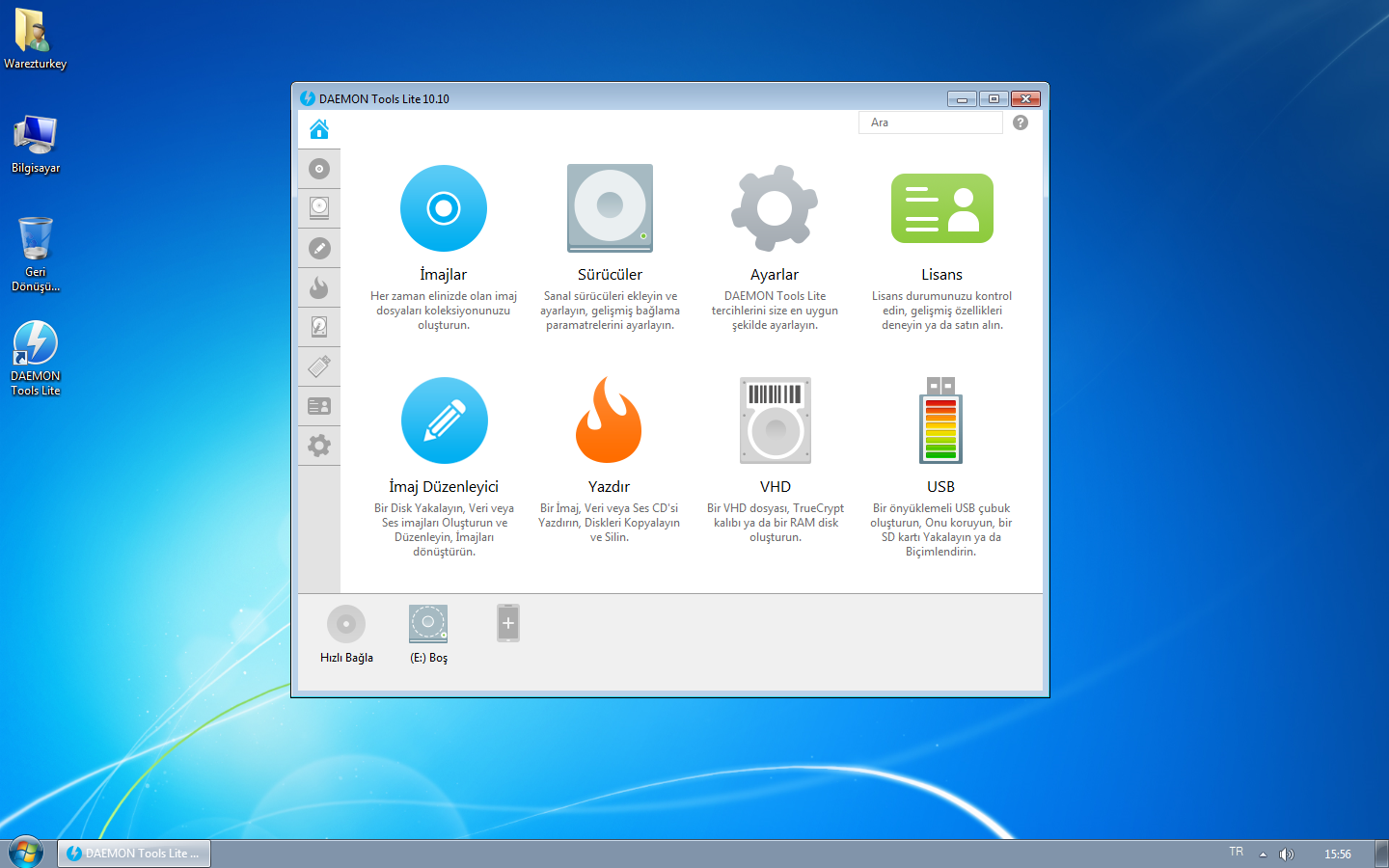Add a new drive with plus icon
Viewport: 1389px width, 868px height.
(508, 623)
